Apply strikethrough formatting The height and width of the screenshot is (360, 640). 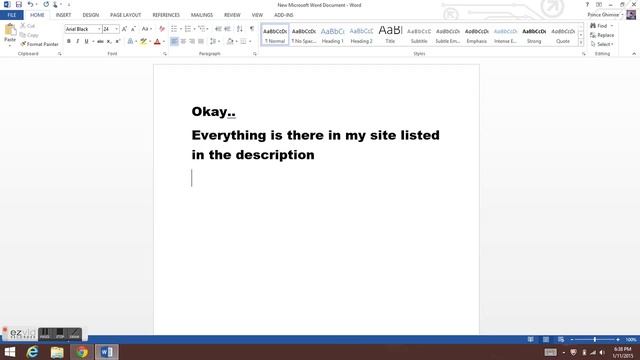tap(100, 41)
